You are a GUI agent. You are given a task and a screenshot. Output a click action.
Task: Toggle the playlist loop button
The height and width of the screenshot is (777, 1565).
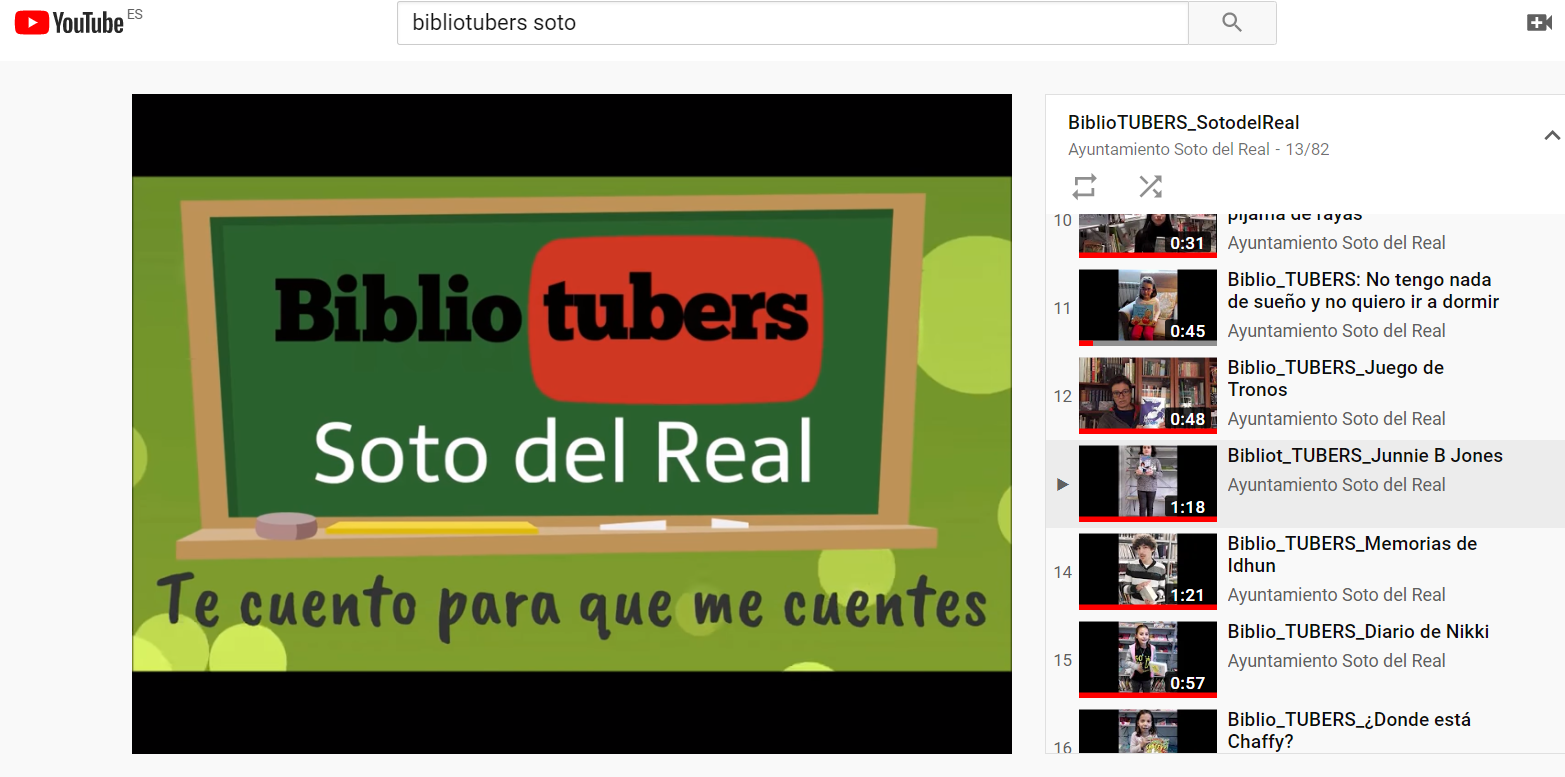click(x=1085, y=186)
